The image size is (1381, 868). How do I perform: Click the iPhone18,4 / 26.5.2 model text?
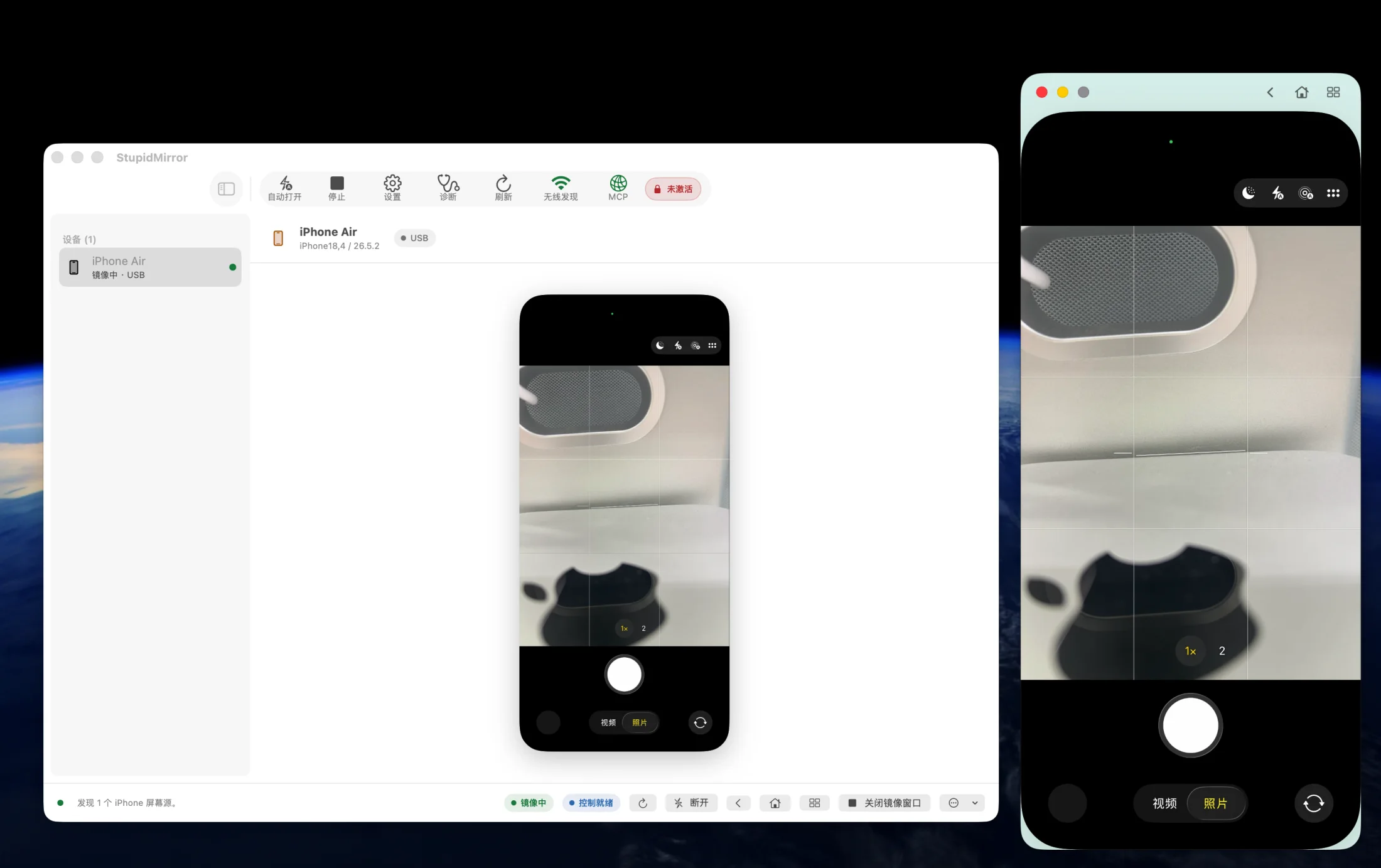[x=339, y=246]
